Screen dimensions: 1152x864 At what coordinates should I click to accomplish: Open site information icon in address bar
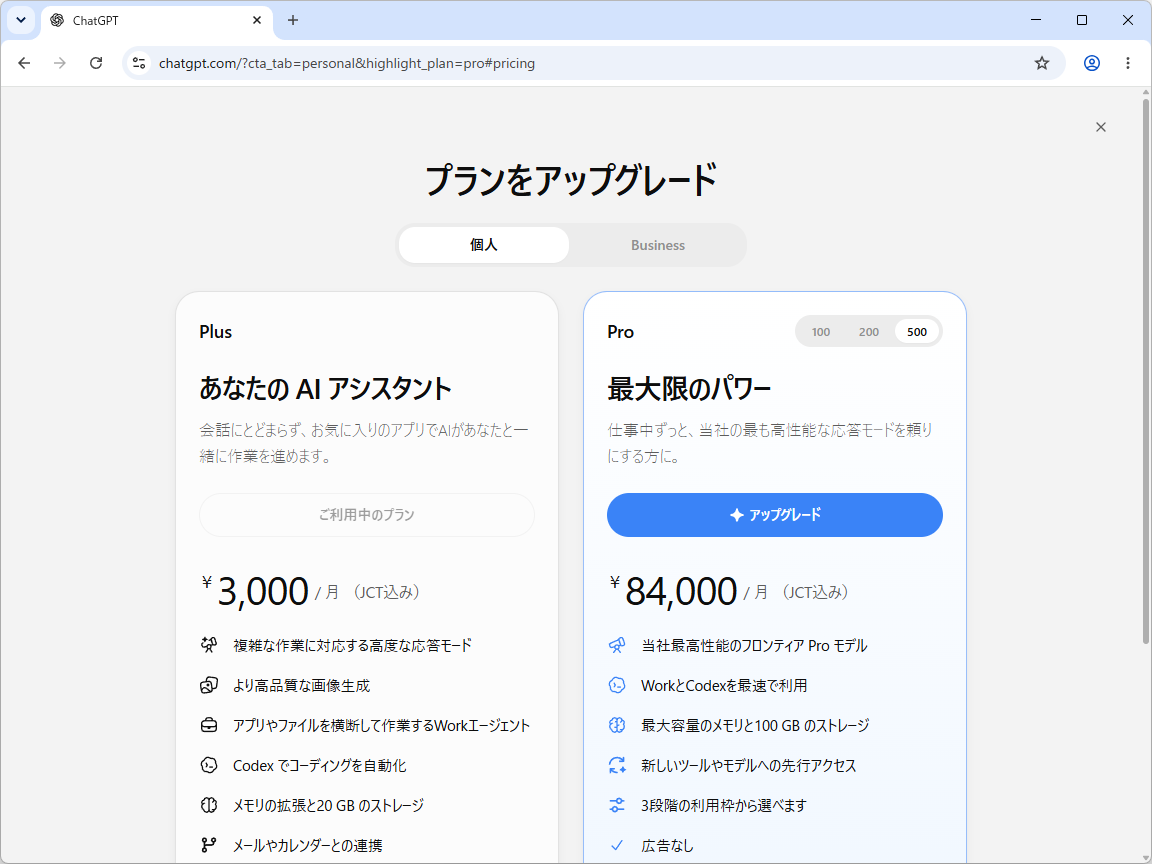(x=139, y=63)
